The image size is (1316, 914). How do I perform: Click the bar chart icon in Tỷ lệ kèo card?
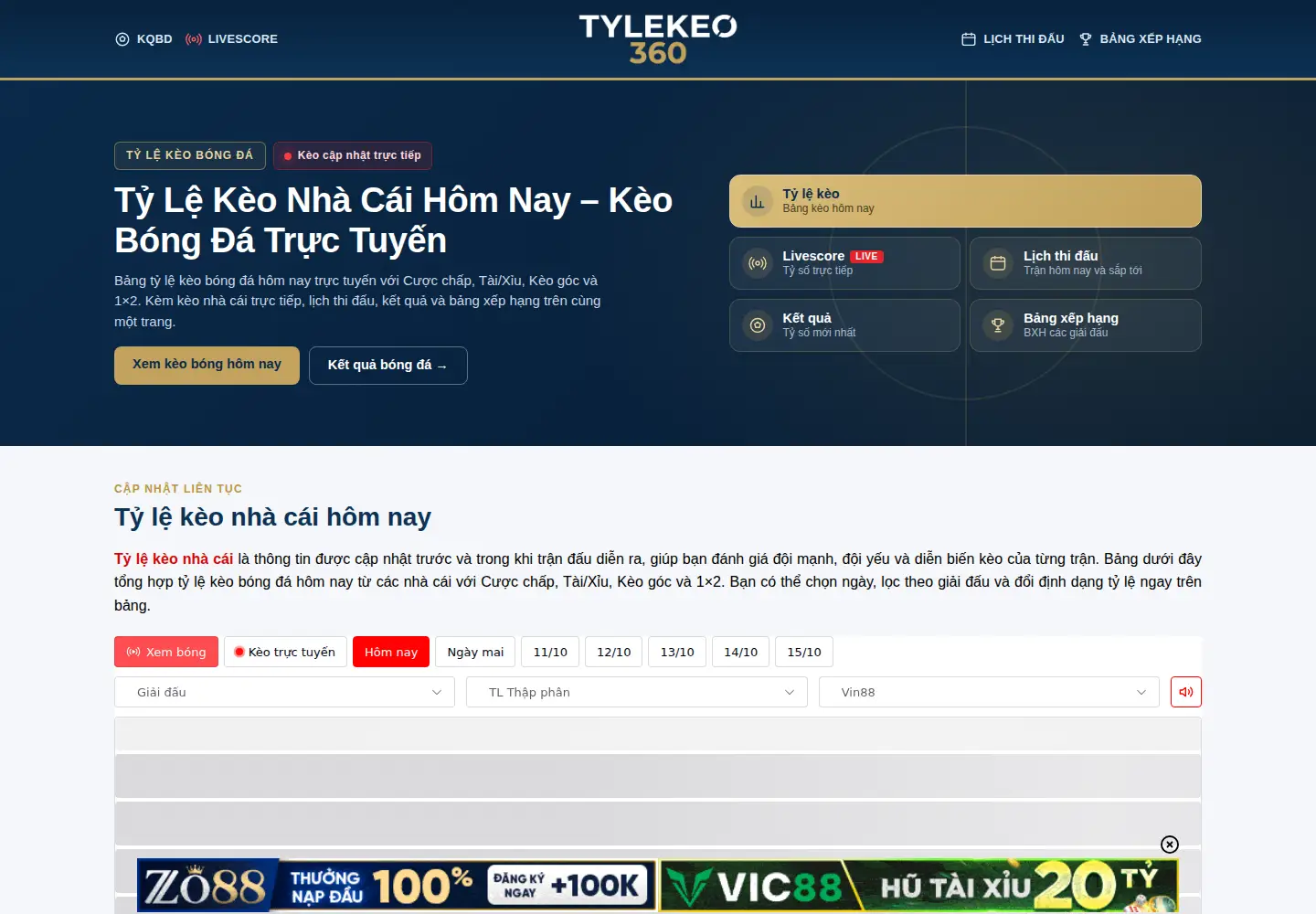click(x=758, y=201)
